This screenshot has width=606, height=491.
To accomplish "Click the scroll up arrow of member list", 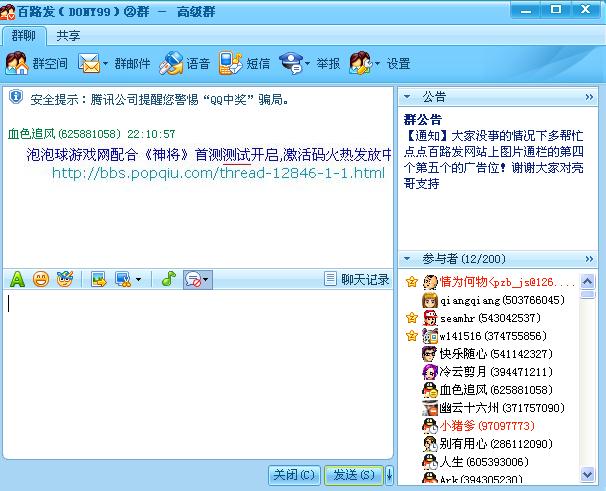I will [x=587, y=281].
